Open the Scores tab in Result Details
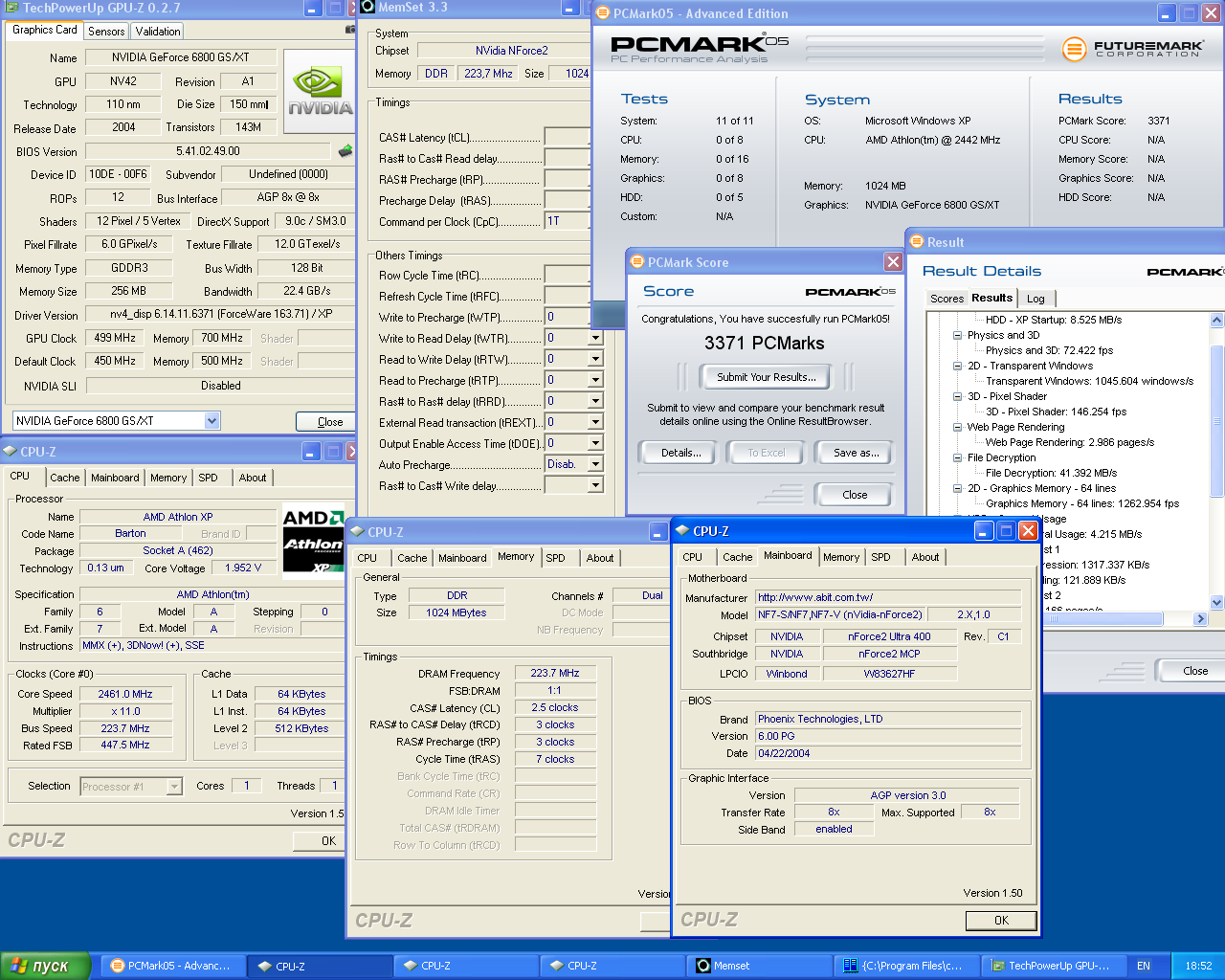Viewport: 1225px width, 980px height. (947, 299)
